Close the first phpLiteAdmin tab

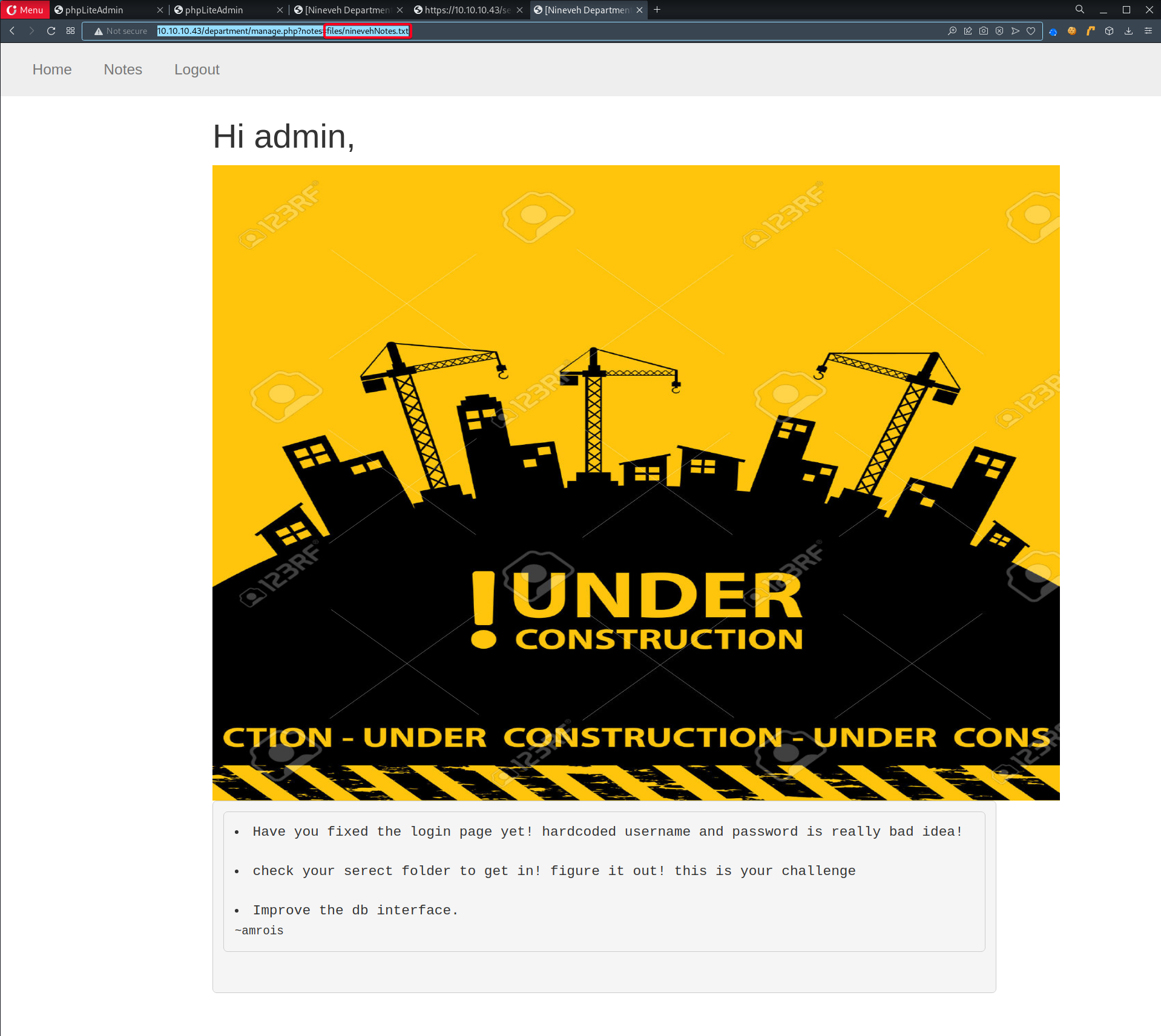click(x=160, y=10)
